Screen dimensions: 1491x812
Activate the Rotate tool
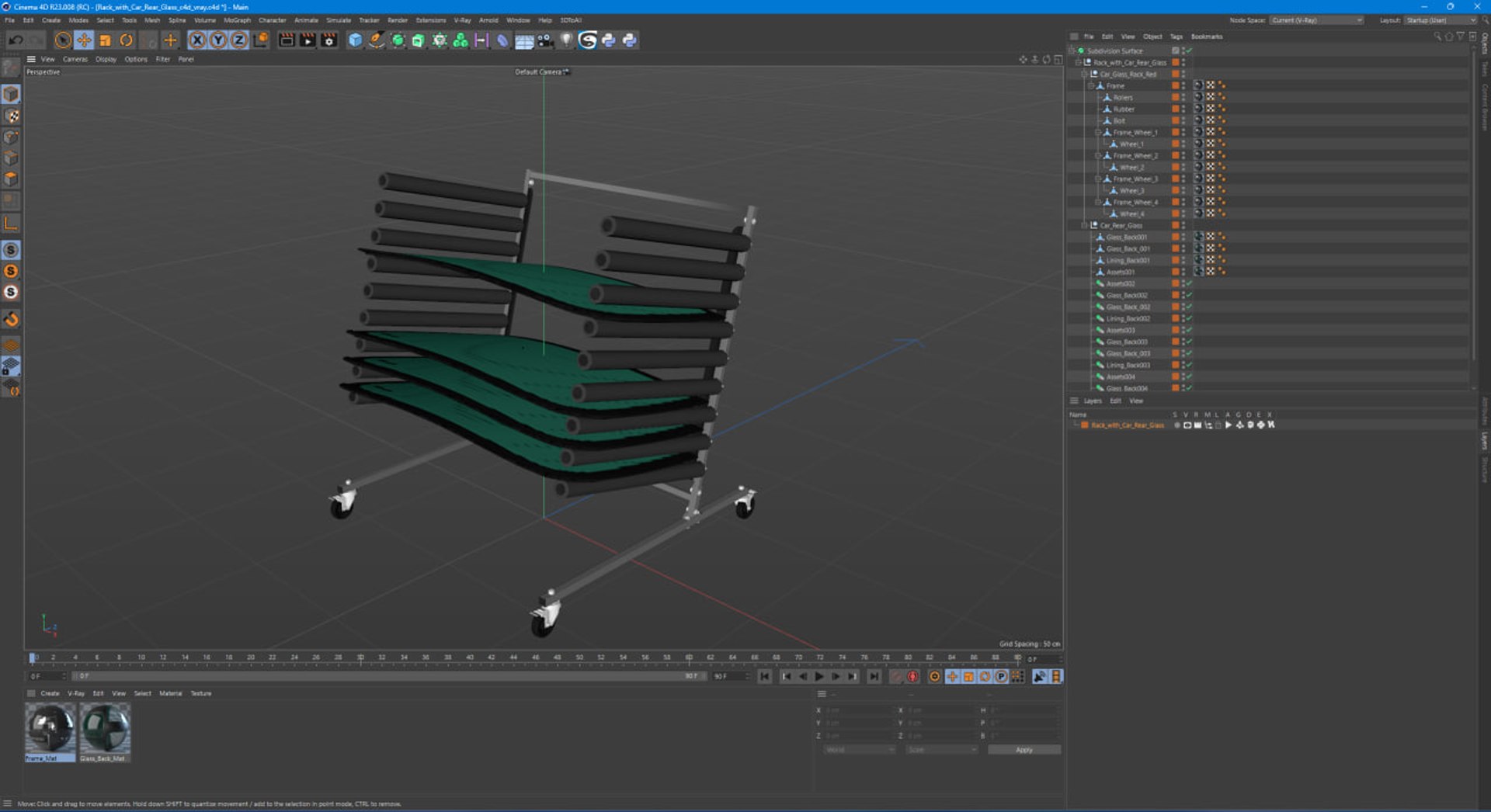tap(126, 40)
